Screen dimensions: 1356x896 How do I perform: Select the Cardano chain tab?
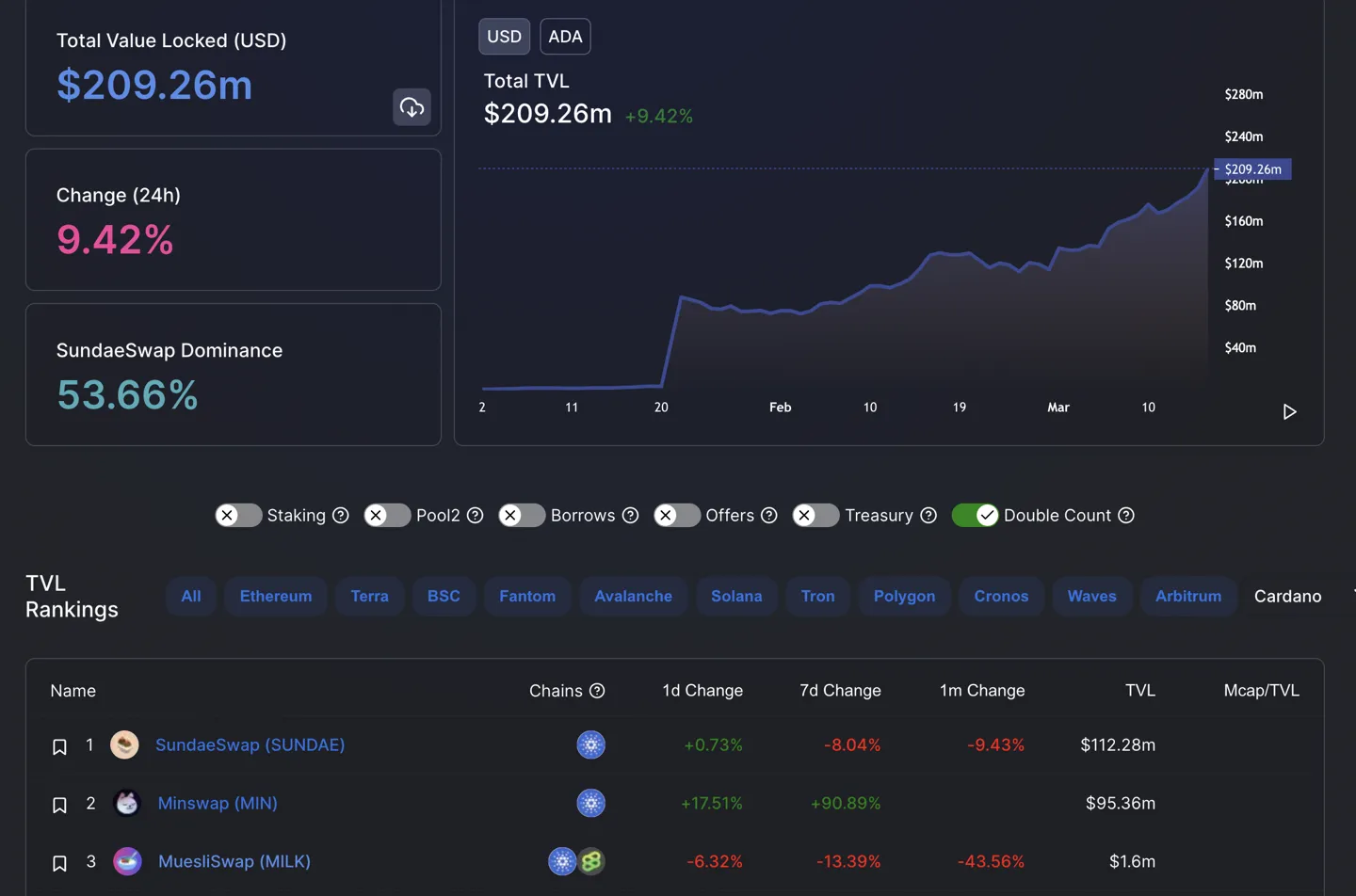click(1287, 596)
